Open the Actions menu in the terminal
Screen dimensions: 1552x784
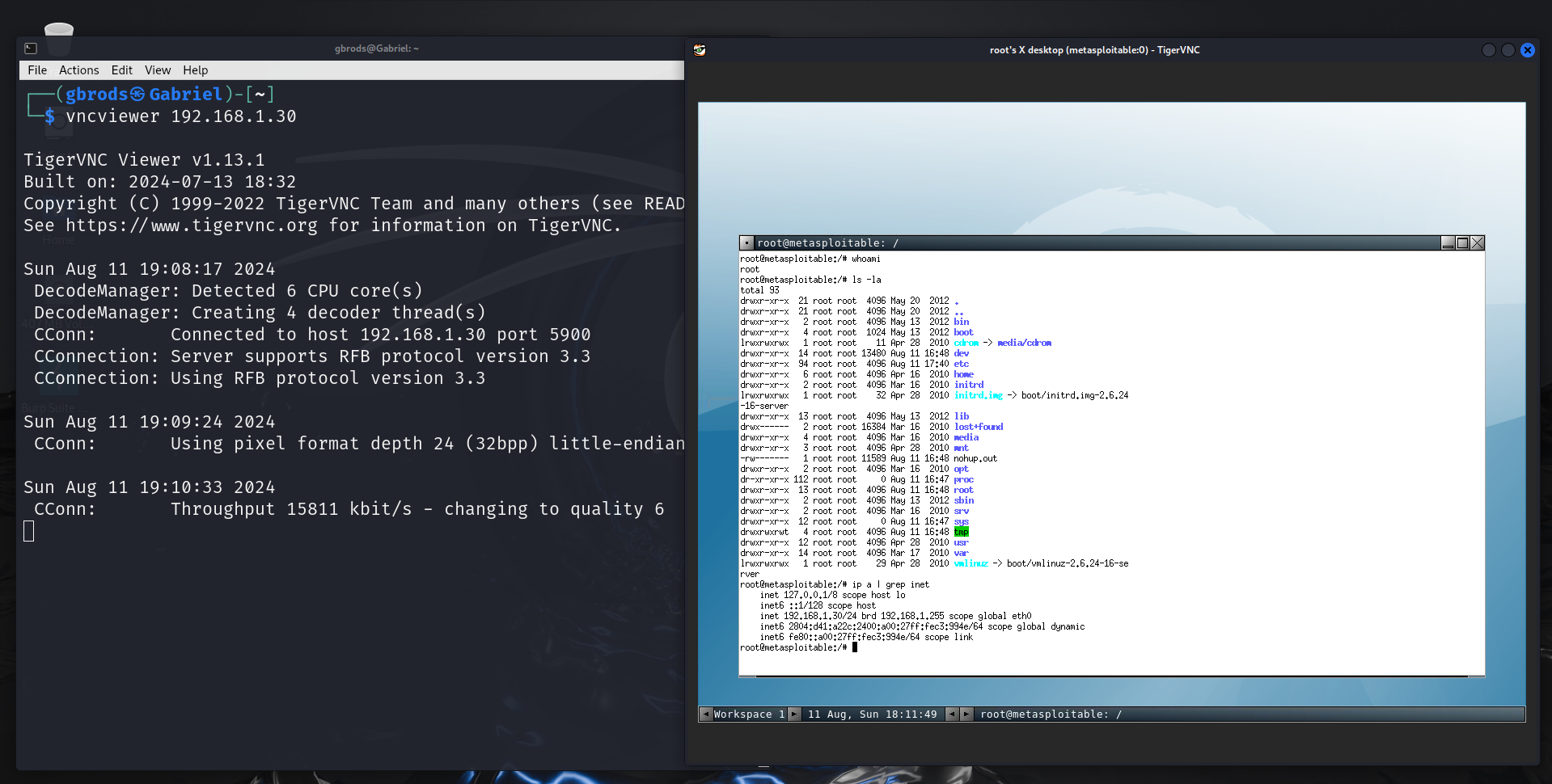[x=79, y=70]
